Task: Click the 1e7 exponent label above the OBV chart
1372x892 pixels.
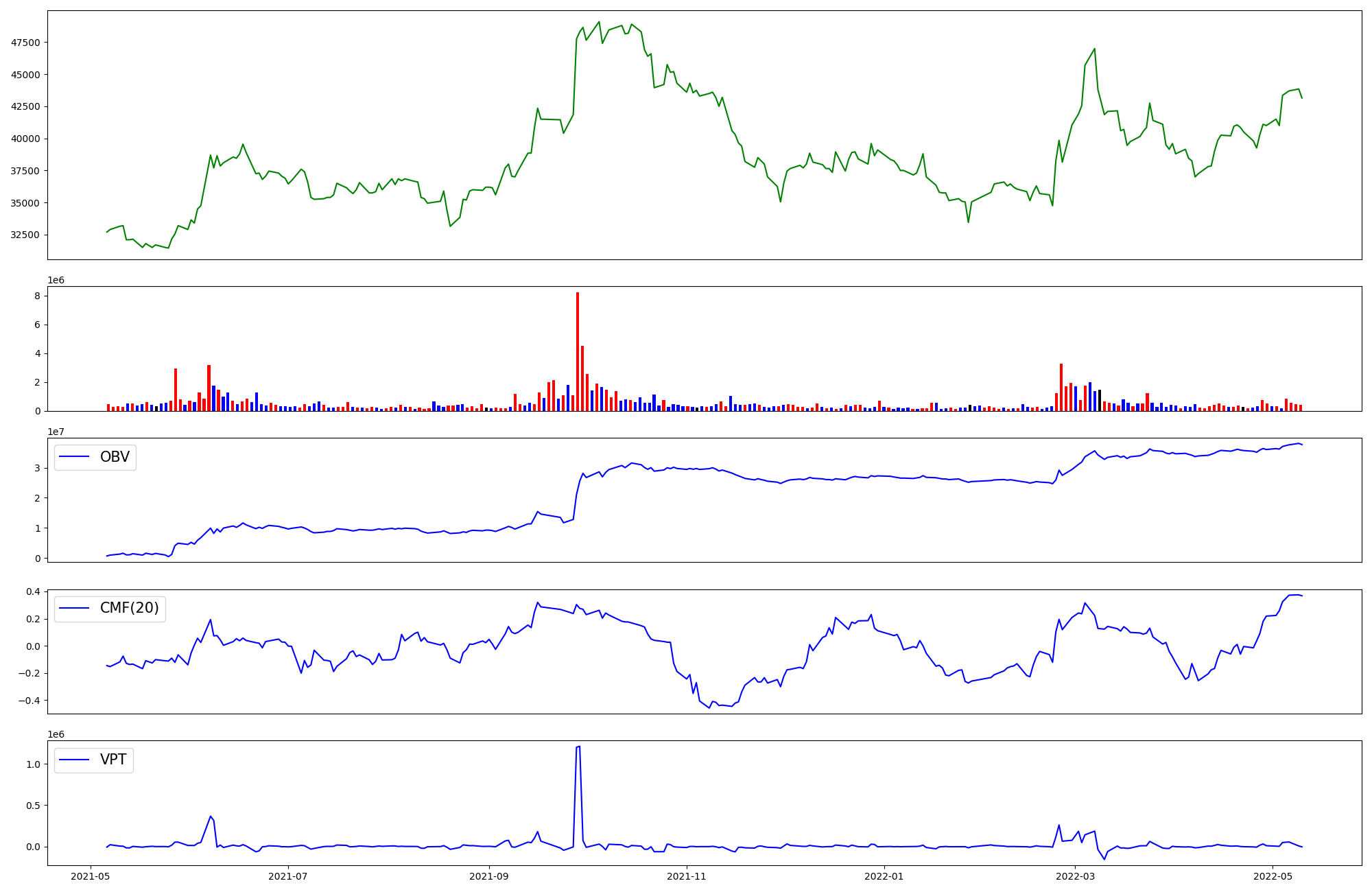Action: 56,432
